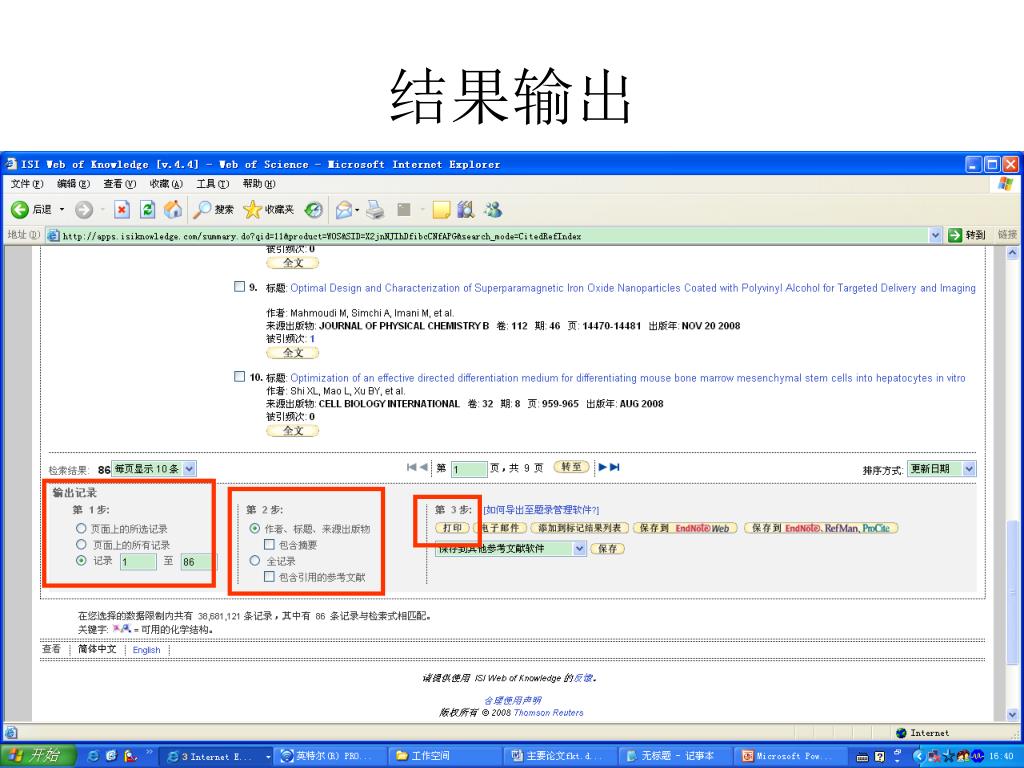
Task: Expand quick launch overflow chevron
Action: click(x=149, y=752)
